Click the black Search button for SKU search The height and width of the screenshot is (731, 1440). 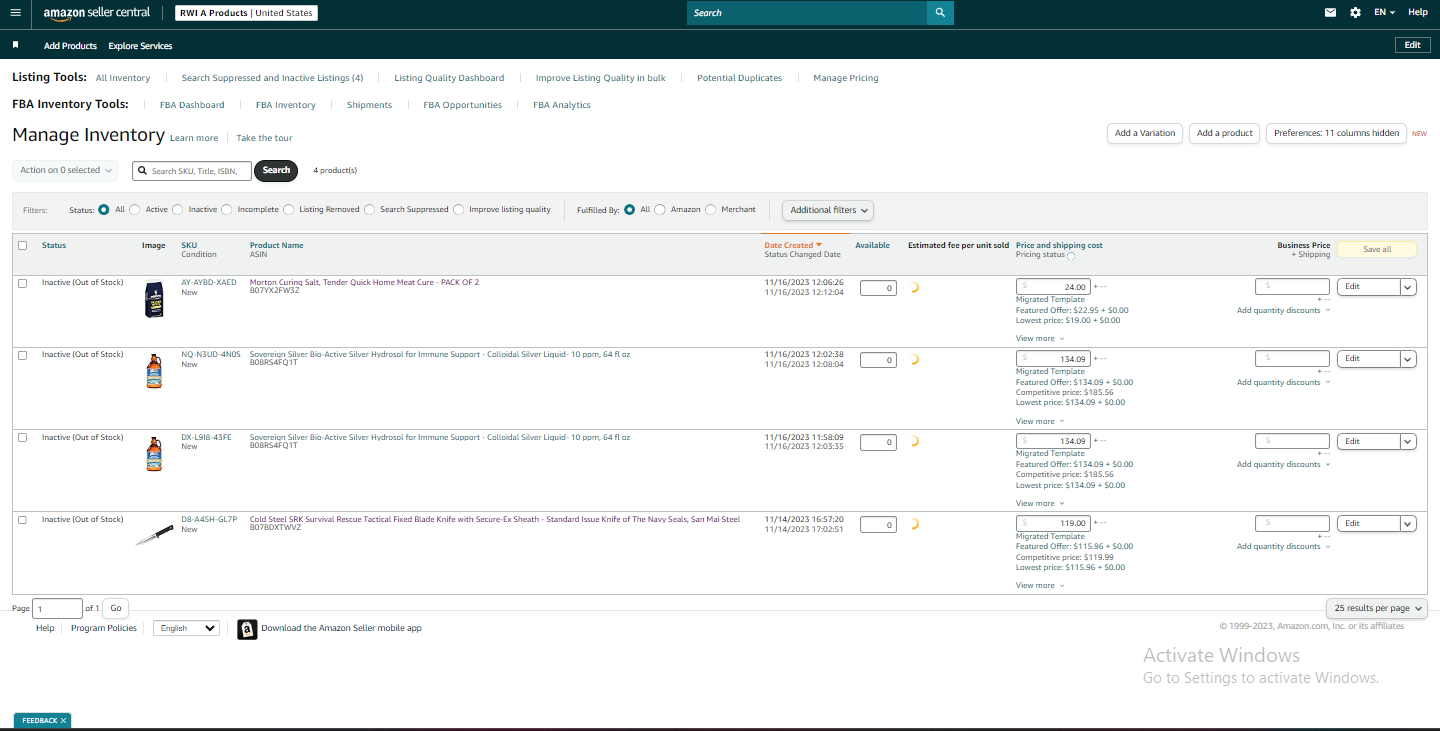tap(276, 170)
